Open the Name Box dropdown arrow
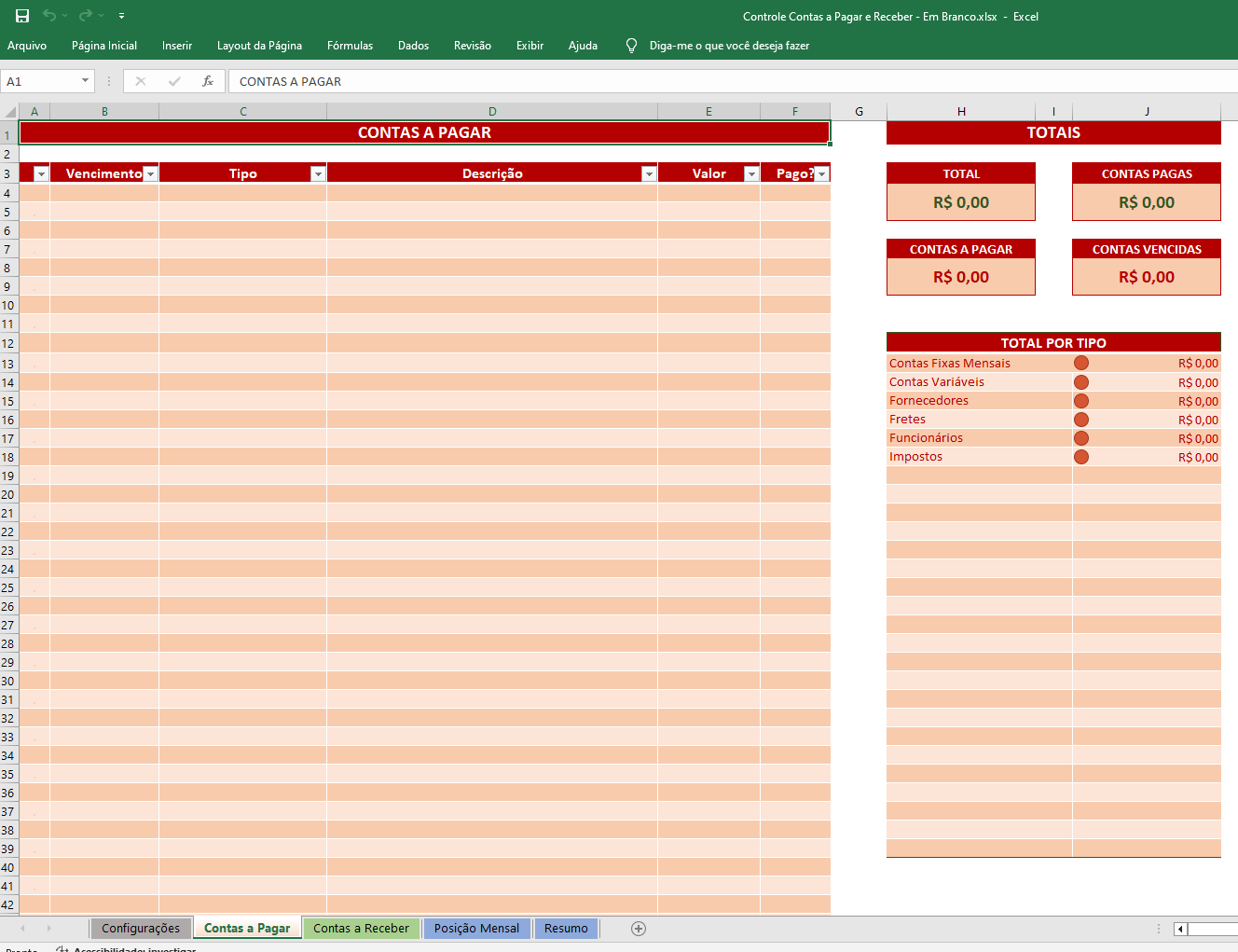 85,81
